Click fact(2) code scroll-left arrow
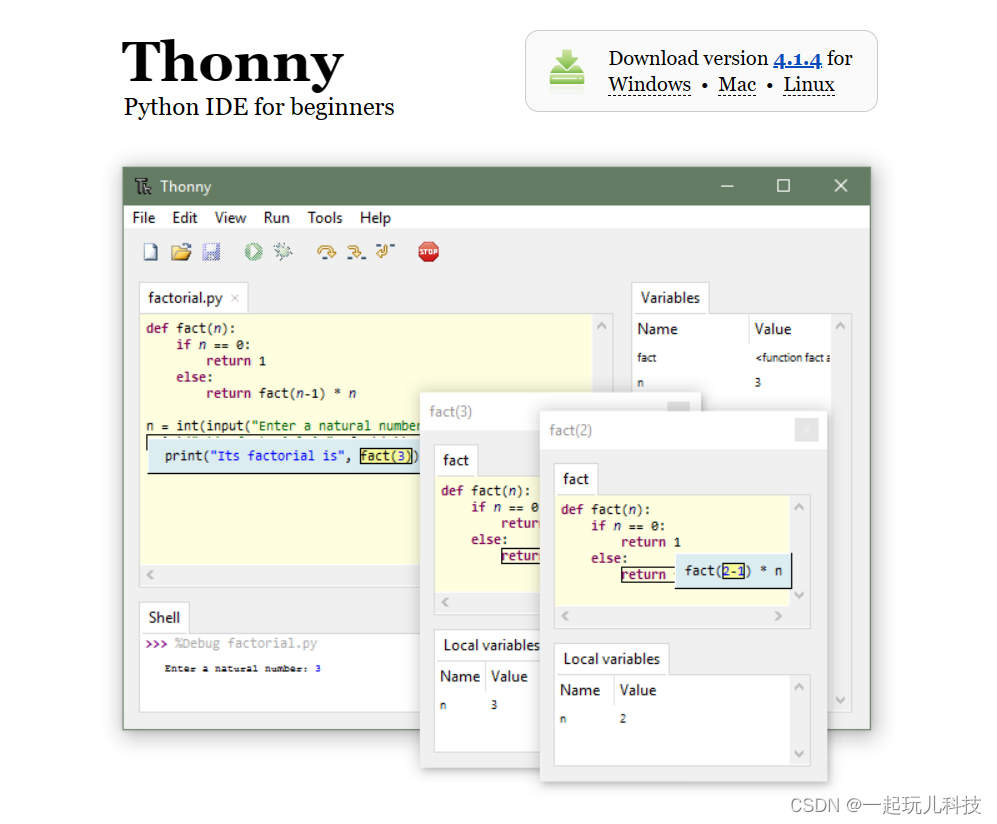Screen dimensions: 997x824 (565, 616)
